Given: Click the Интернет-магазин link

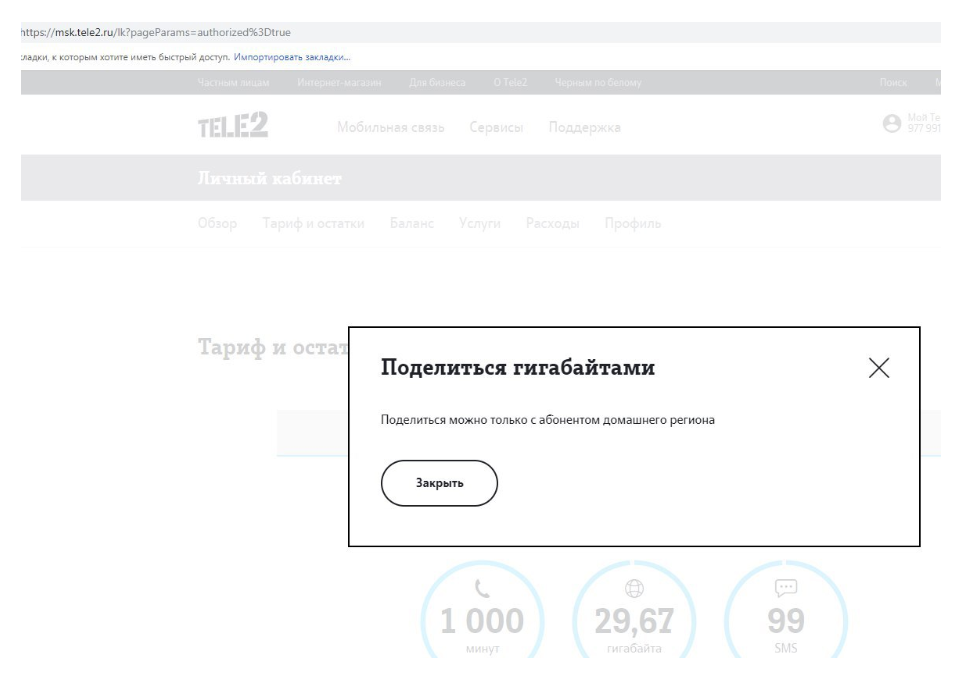Looking at the screenshot, I should tap(340, 82).
